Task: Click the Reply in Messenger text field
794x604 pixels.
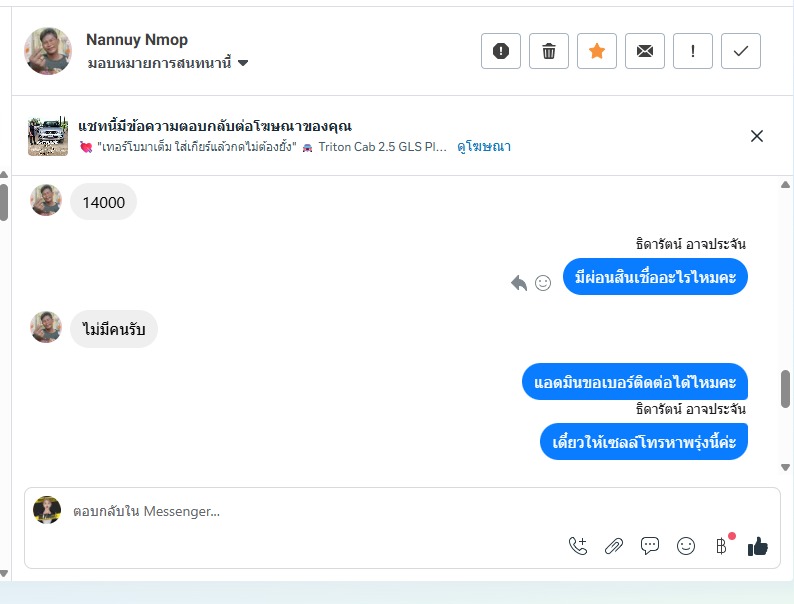Action: click(x=300, y=511)
